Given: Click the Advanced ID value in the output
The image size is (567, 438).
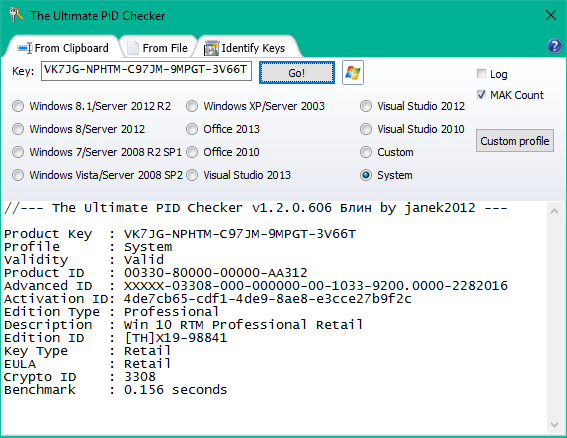Looking at the screenshot, I should point(316,286).
